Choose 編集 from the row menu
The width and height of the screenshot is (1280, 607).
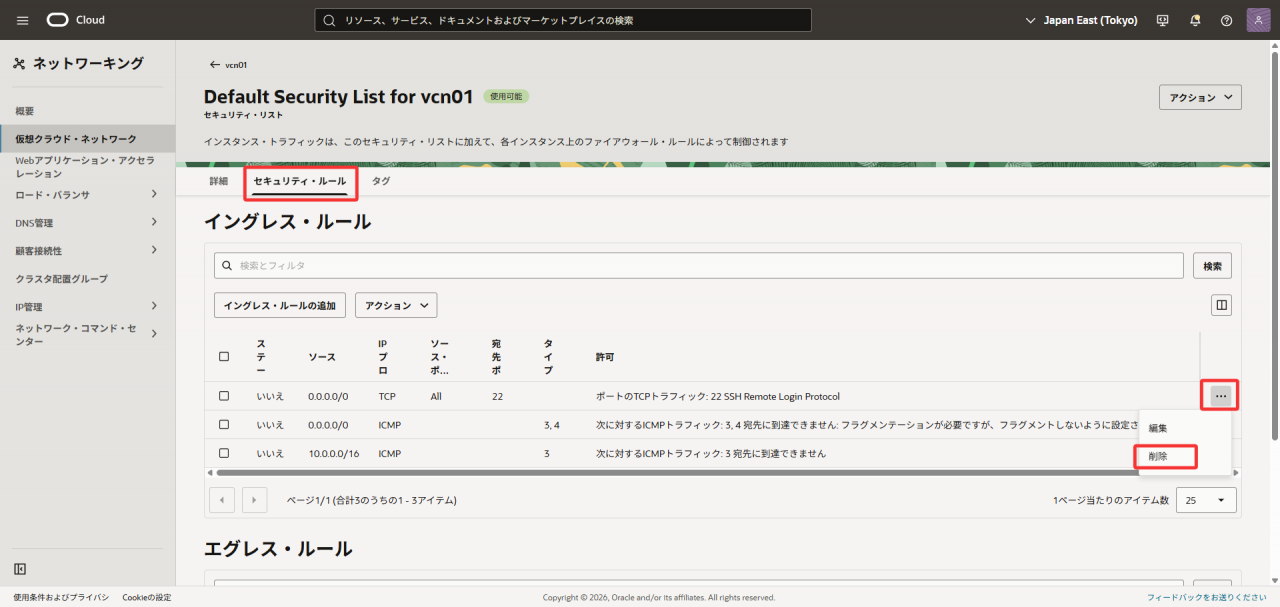point(1158,428)
